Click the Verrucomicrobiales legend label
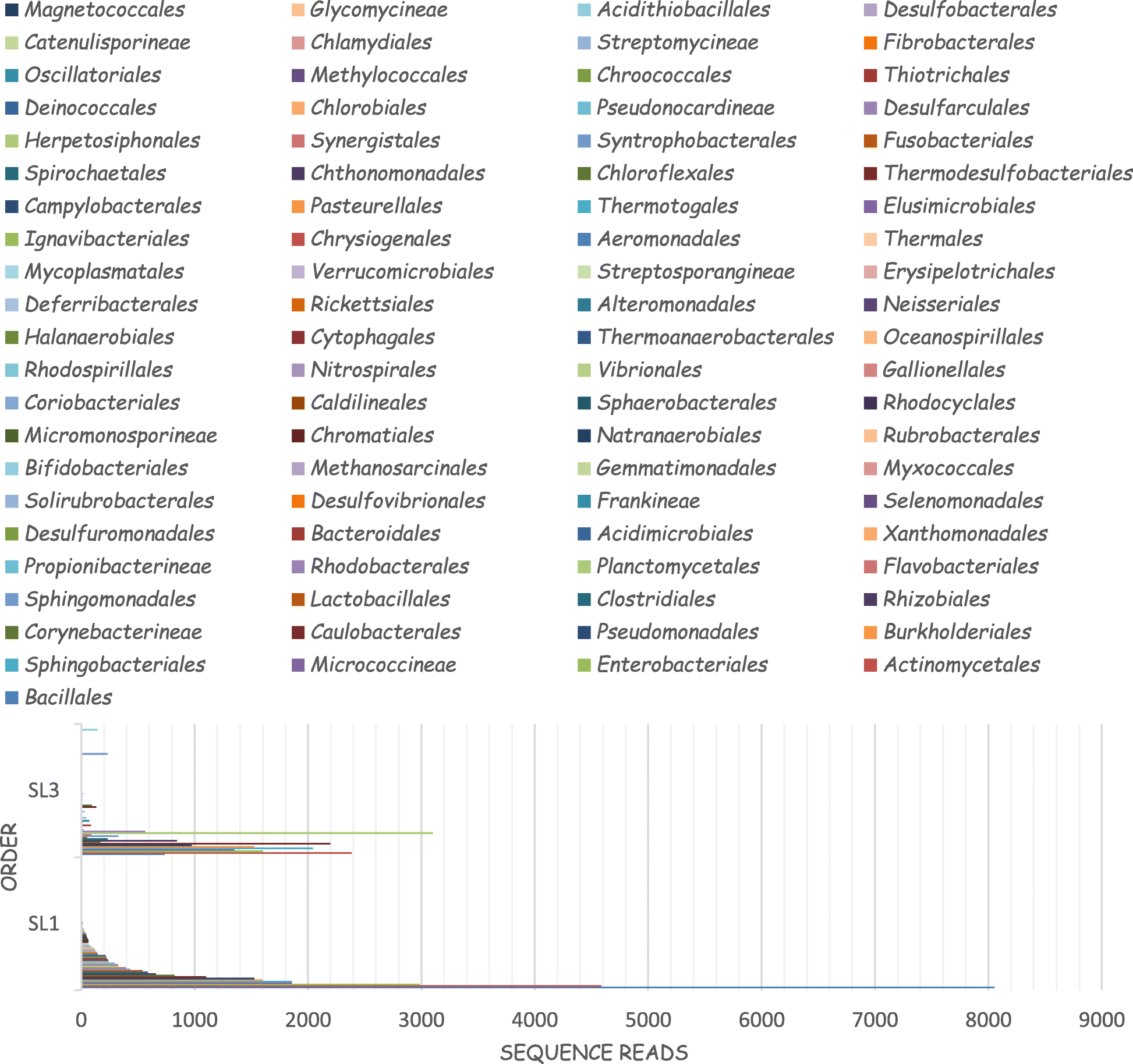Viewport: 1133px width, 1064px height. (x=402, y=272)
